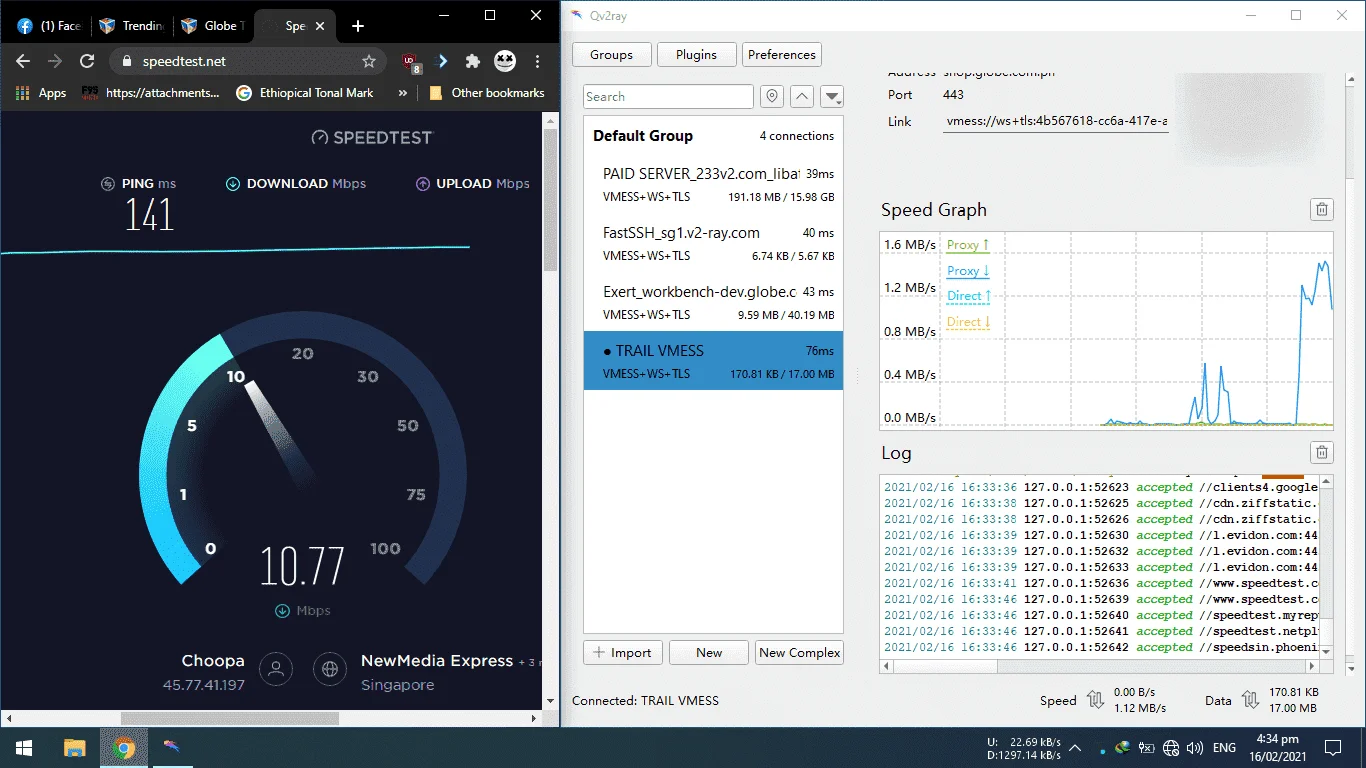1366x768 pixels.
Task: Clear the Speed Graph with trash icon
Action: coord(1322,209)
